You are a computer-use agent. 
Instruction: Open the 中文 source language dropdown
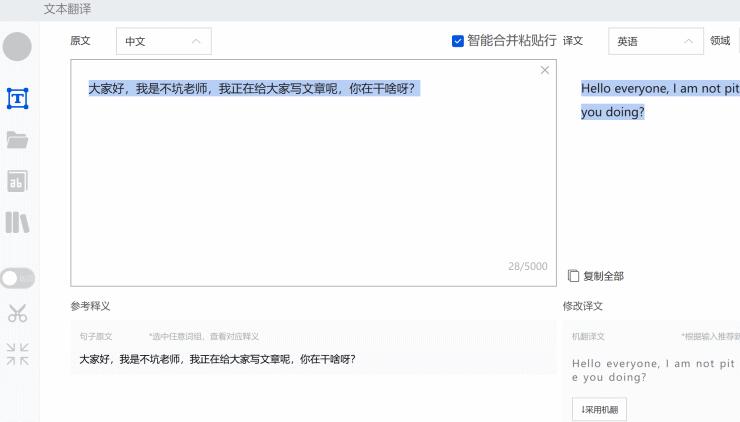point(163,41)
